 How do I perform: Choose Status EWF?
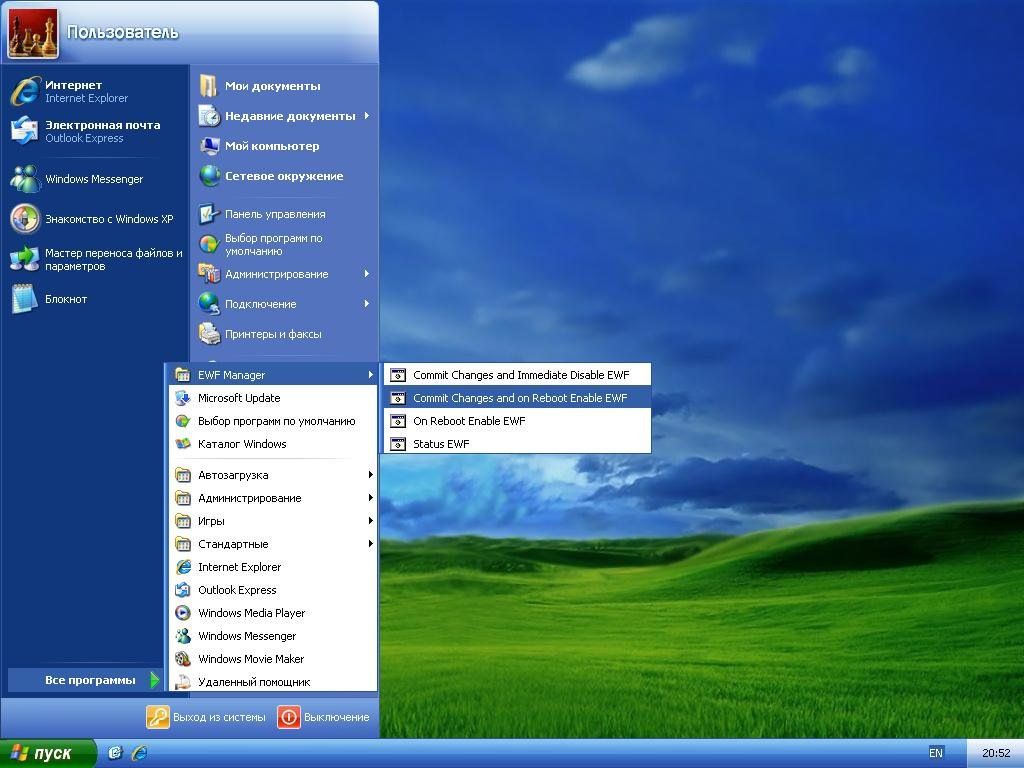517,444
